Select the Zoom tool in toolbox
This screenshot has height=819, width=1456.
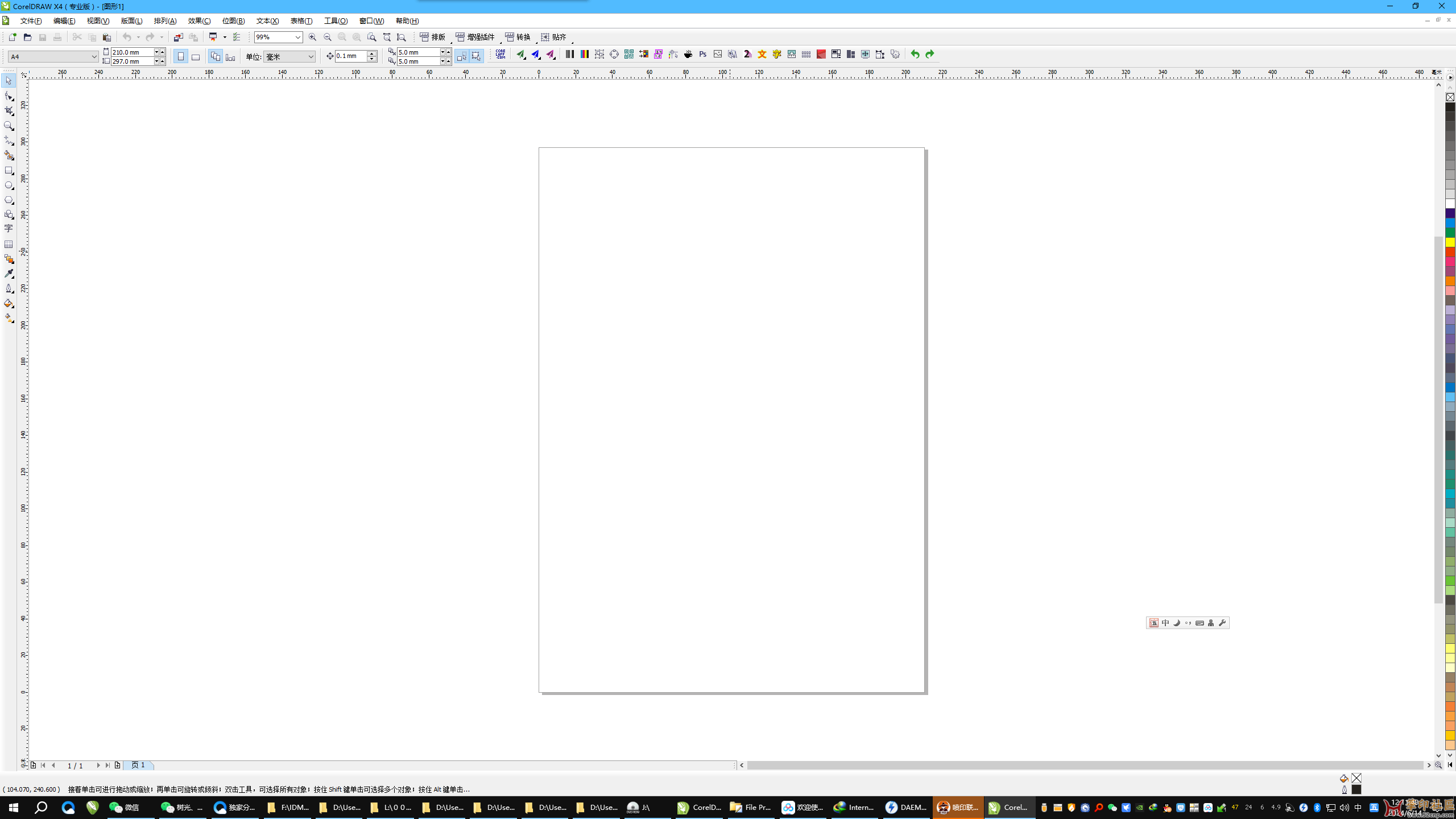click(9, 126)
